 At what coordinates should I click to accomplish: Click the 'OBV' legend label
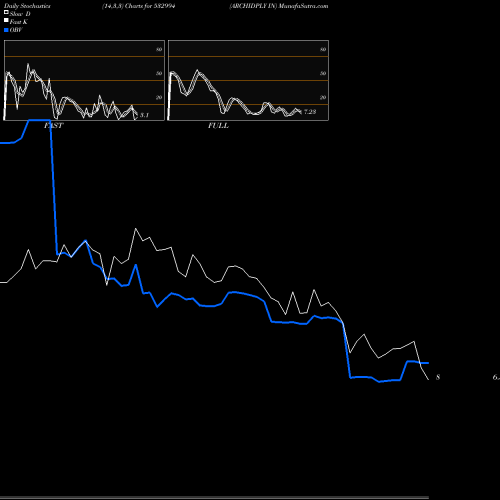point(16,30)
